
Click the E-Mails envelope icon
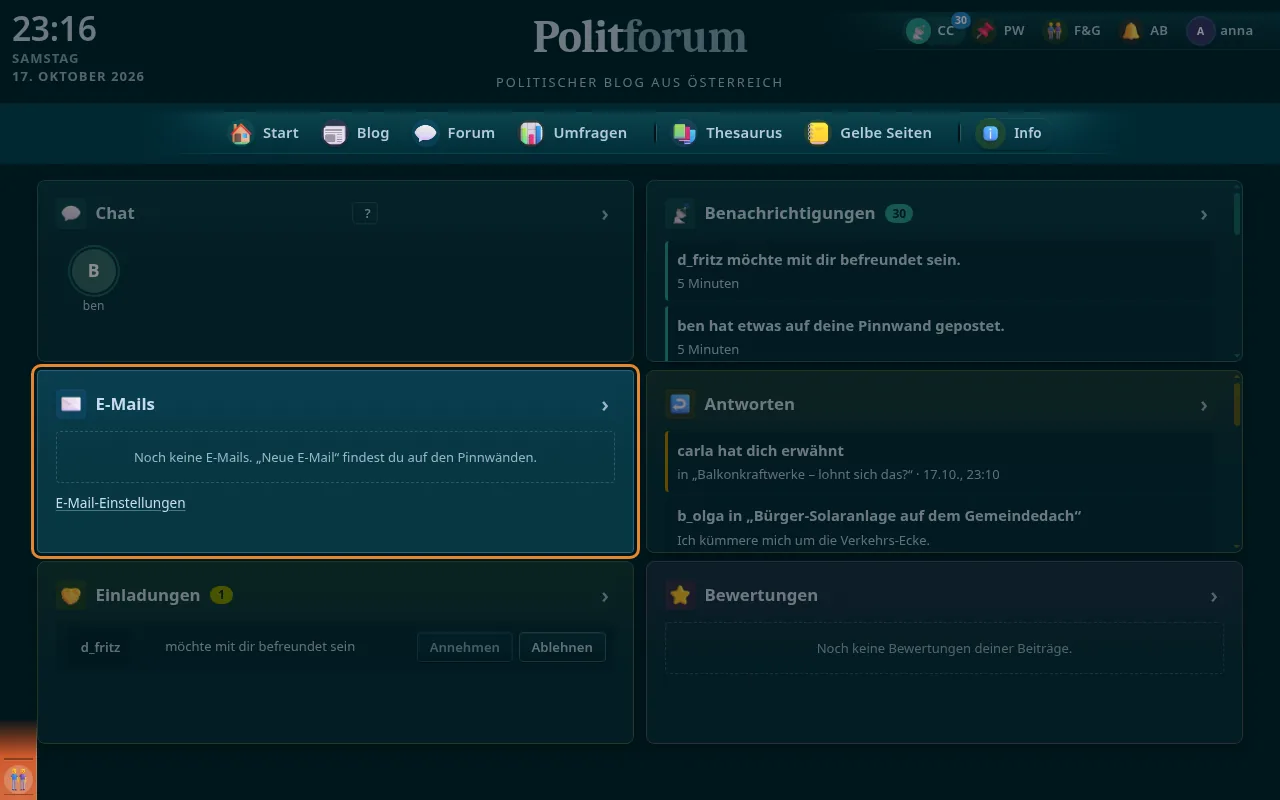pyautogui.click(x=71, y=404)
